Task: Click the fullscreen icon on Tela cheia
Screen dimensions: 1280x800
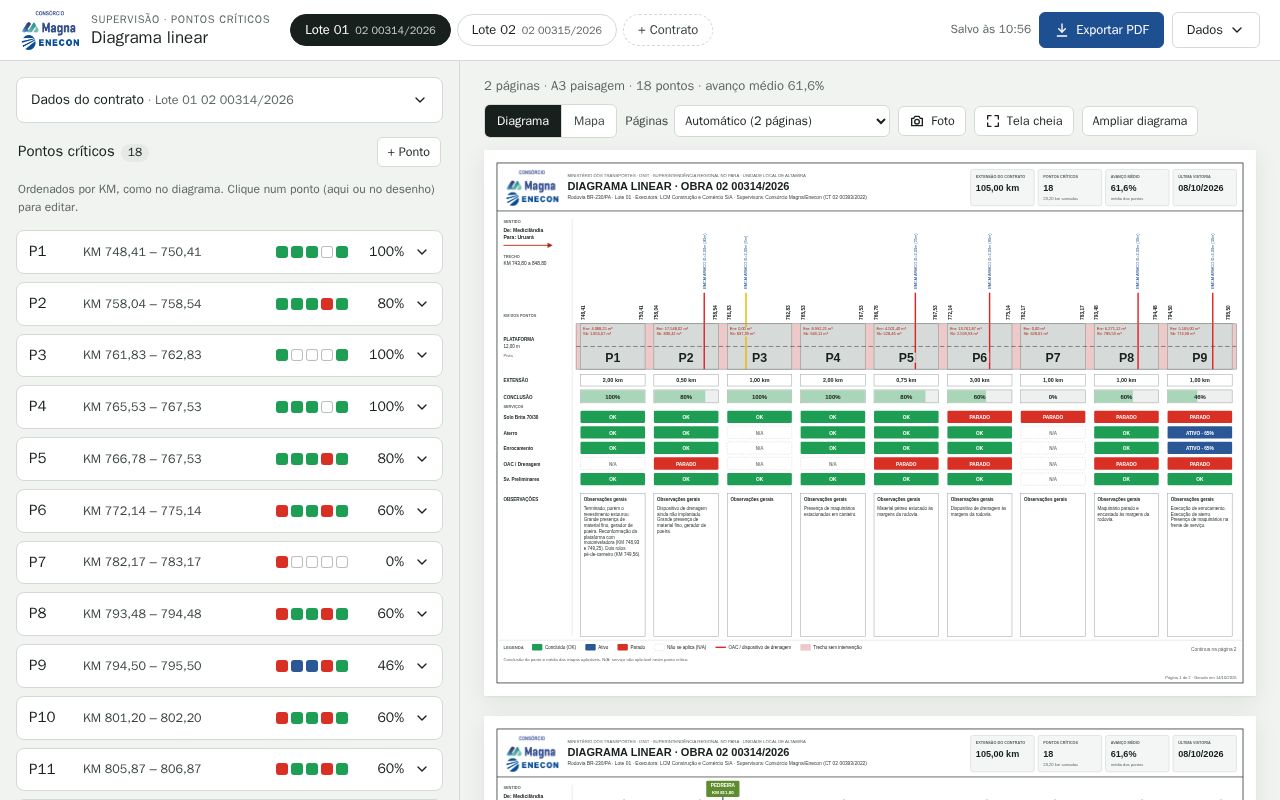Action: 993,121
